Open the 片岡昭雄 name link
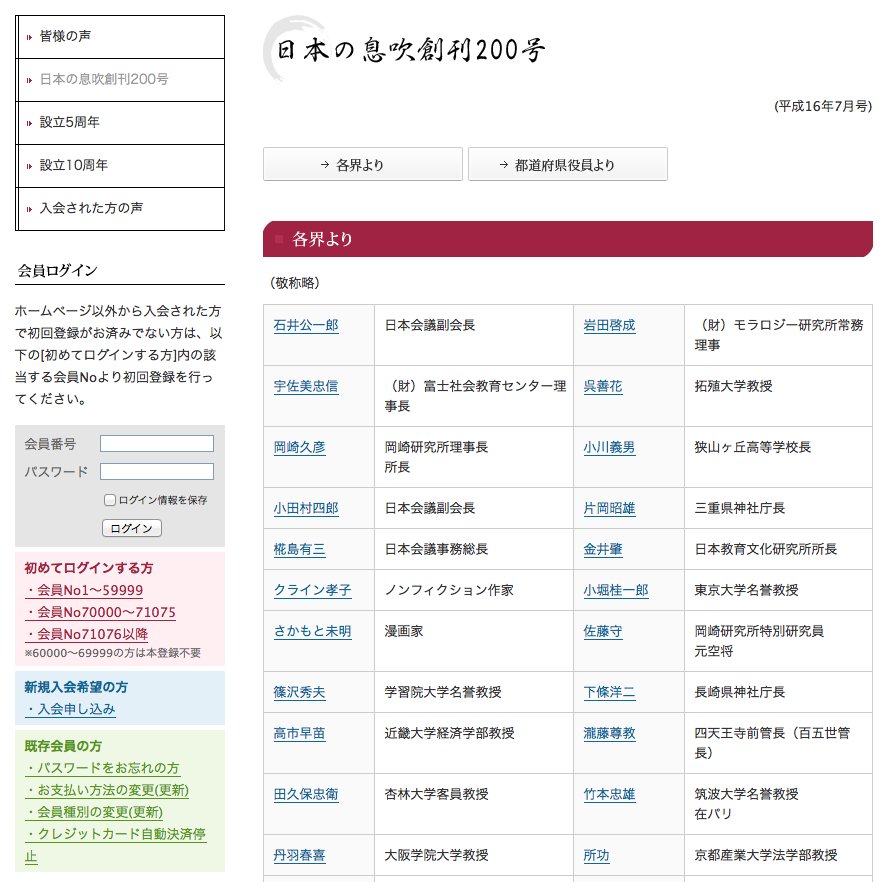Viewport: 887px width, 882px height. pyautogui.click(x=609, y=509)
